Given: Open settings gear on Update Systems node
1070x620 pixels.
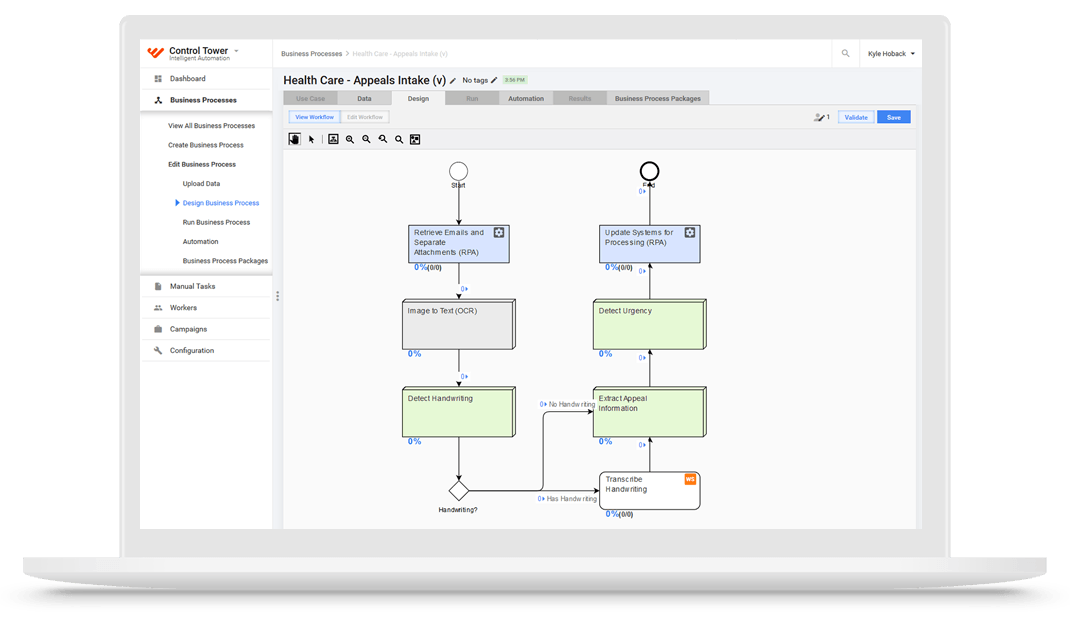Looking at the screenshot, I should tap(690, 233).
